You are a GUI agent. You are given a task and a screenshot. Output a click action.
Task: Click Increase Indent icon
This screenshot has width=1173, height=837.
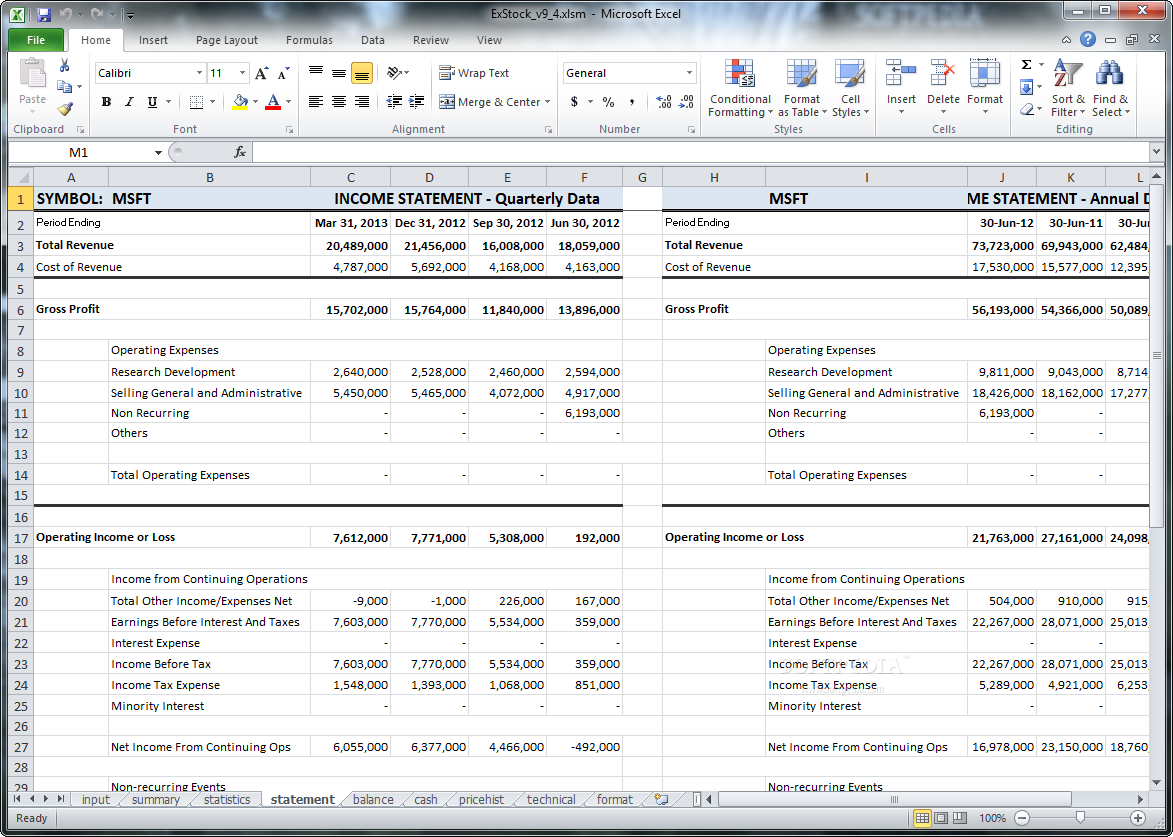[417, 102]
